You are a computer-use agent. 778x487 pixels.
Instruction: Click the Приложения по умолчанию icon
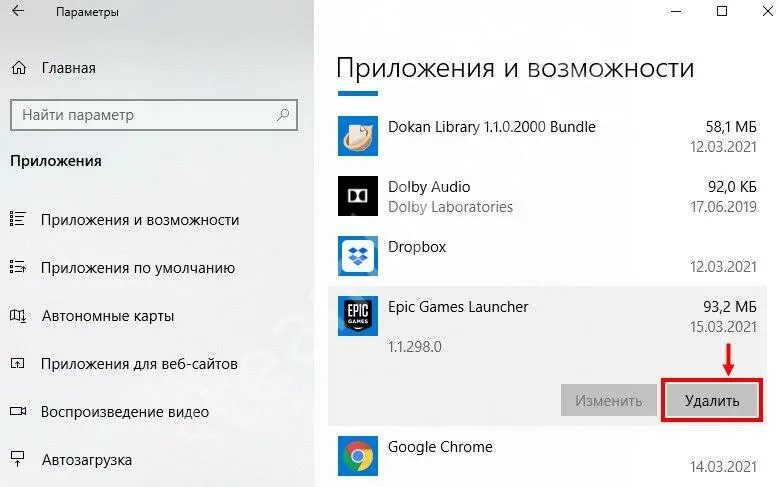point(17,267)
